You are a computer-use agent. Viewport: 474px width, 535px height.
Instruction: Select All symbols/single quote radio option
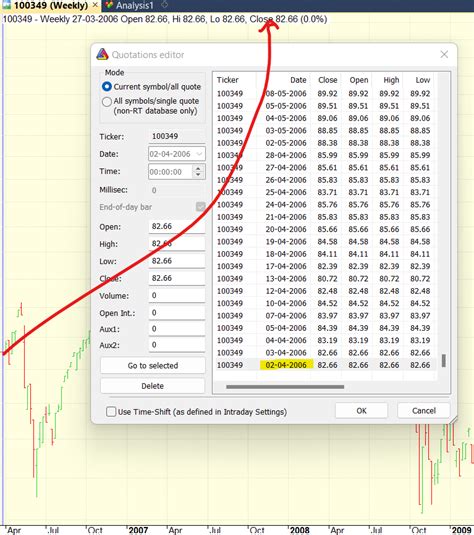107,102
